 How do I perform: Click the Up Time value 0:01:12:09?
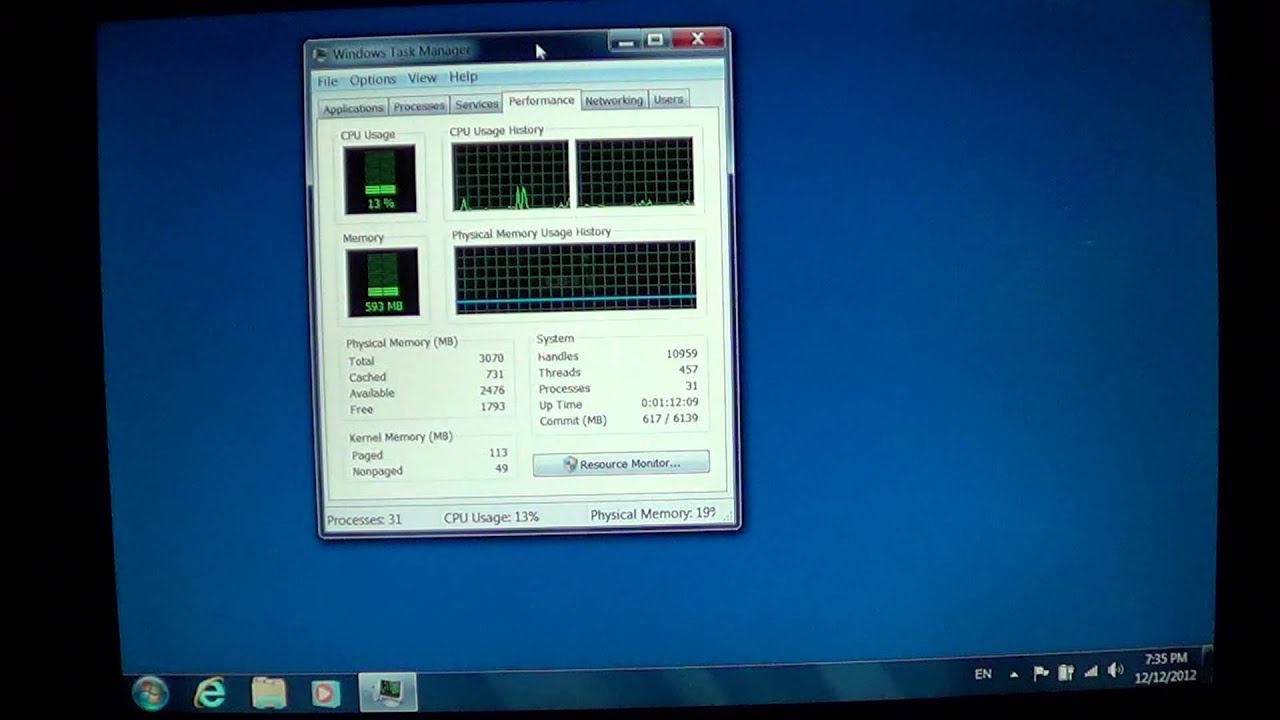pyautogui.click(x=670, y=402)
